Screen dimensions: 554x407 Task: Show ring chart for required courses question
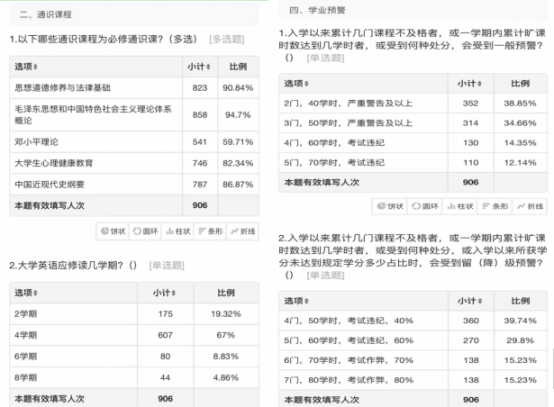[145, 231]
